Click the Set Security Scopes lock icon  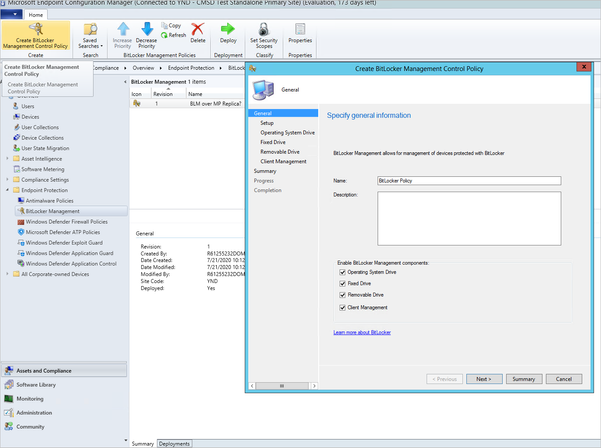(x=264, y=29)
